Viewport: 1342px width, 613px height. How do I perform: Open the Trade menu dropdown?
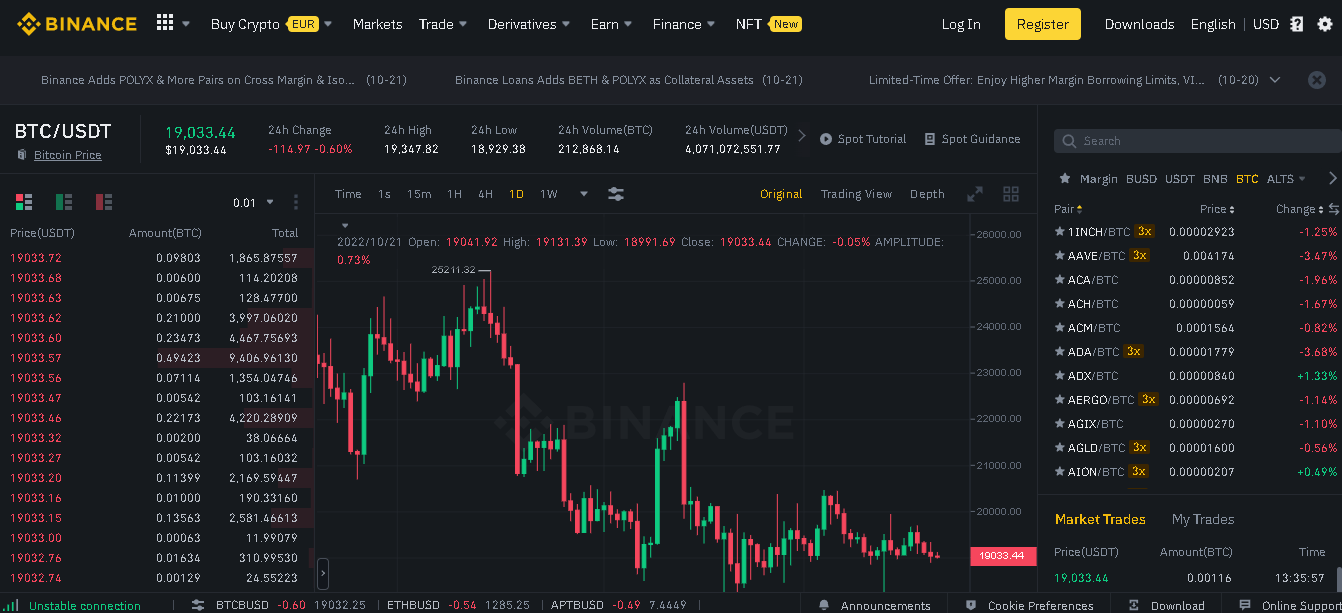(443, 24)
